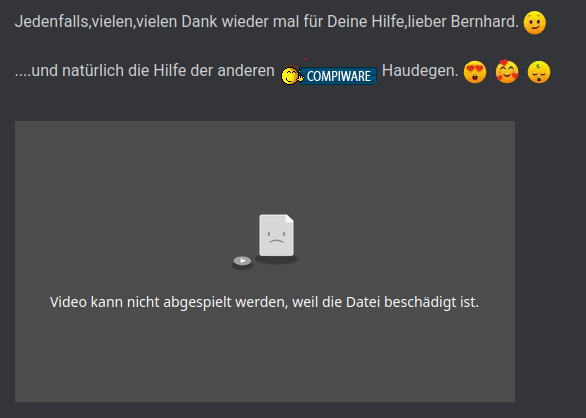This screenshot has height=418, width=586.
Task: Click the tiny red heart above the smiley
Action: [x=305, y=59]
